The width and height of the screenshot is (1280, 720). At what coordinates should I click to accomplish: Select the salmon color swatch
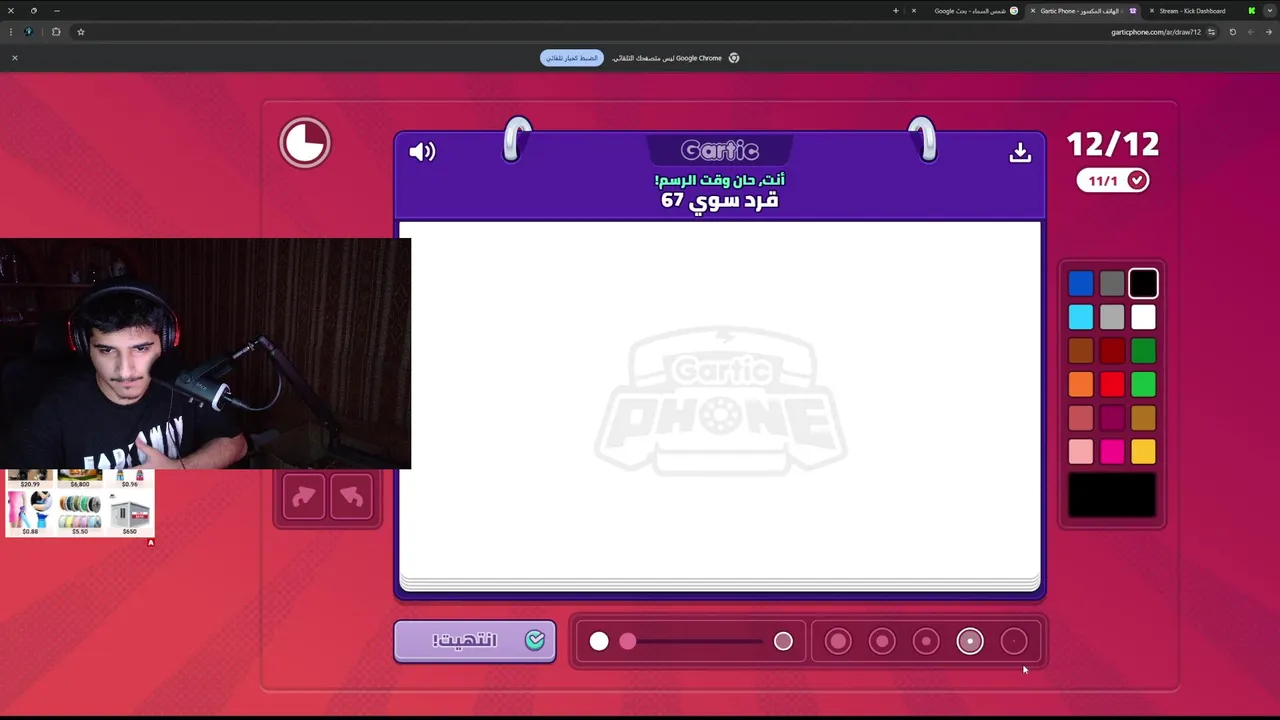coord(1081,418)
